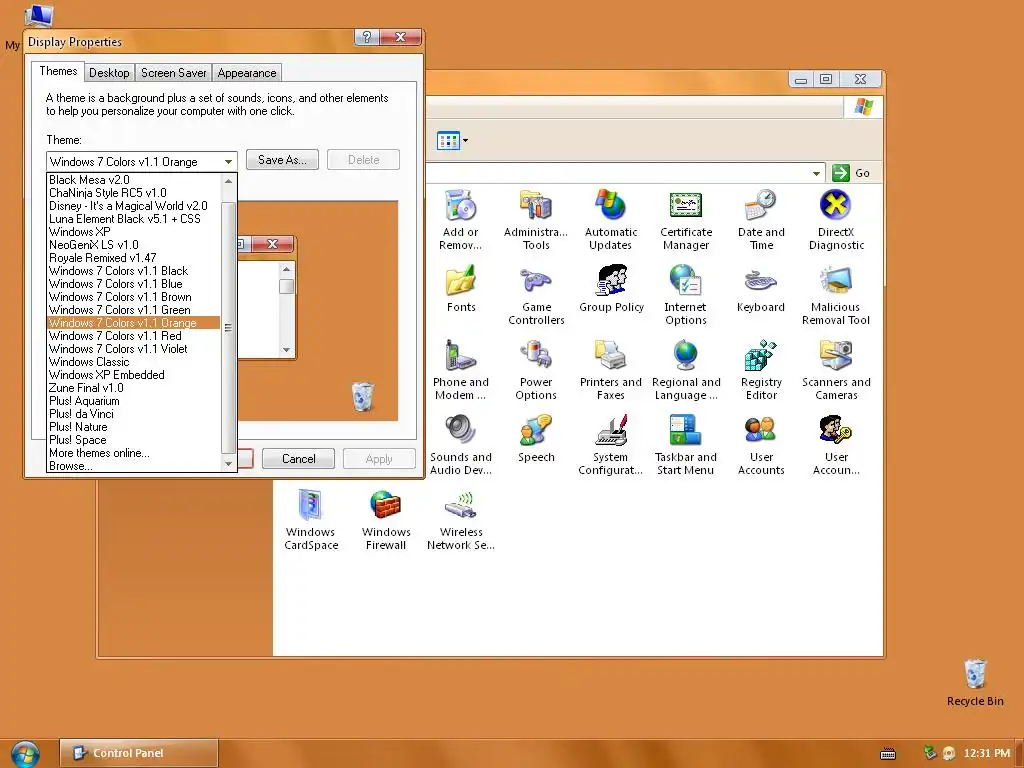
Task: Select Windows 7 Colors v1.1 Brown
Action: click(x=134, y=297)
